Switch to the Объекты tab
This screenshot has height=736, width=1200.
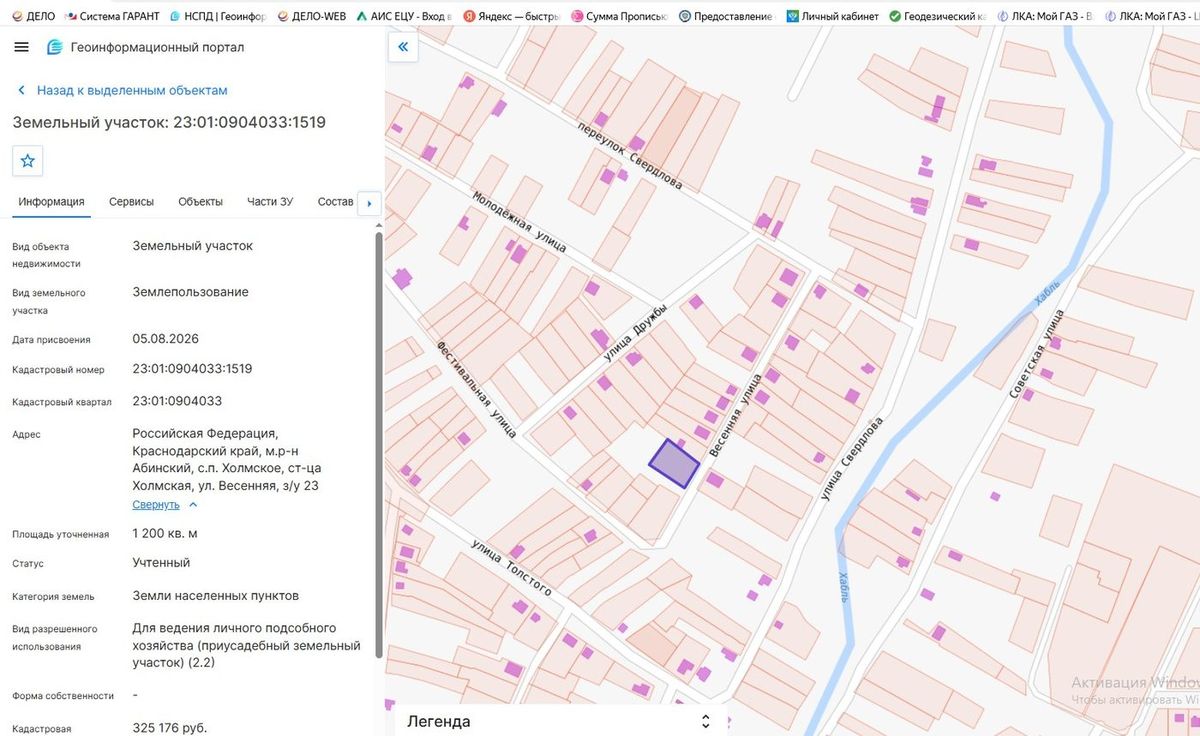pos(200,201)
